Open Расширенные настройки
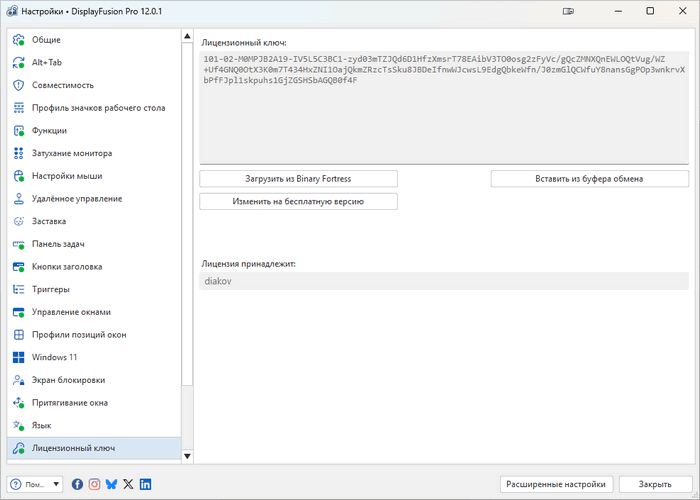This screenshot has height=500, width=700. 556,484
